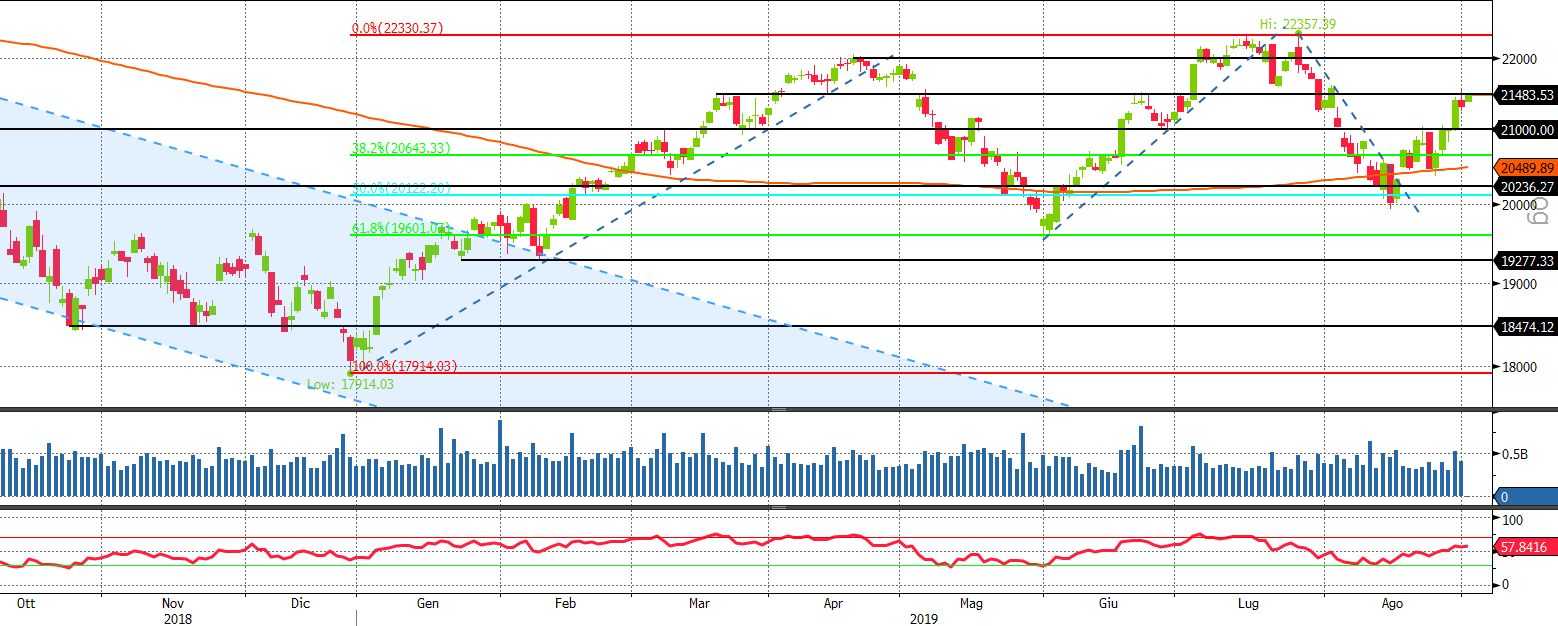Click the 0.0%(22330.37) Fibonacci label
This screenshot has width=1558, height=626.
(397, 29)
